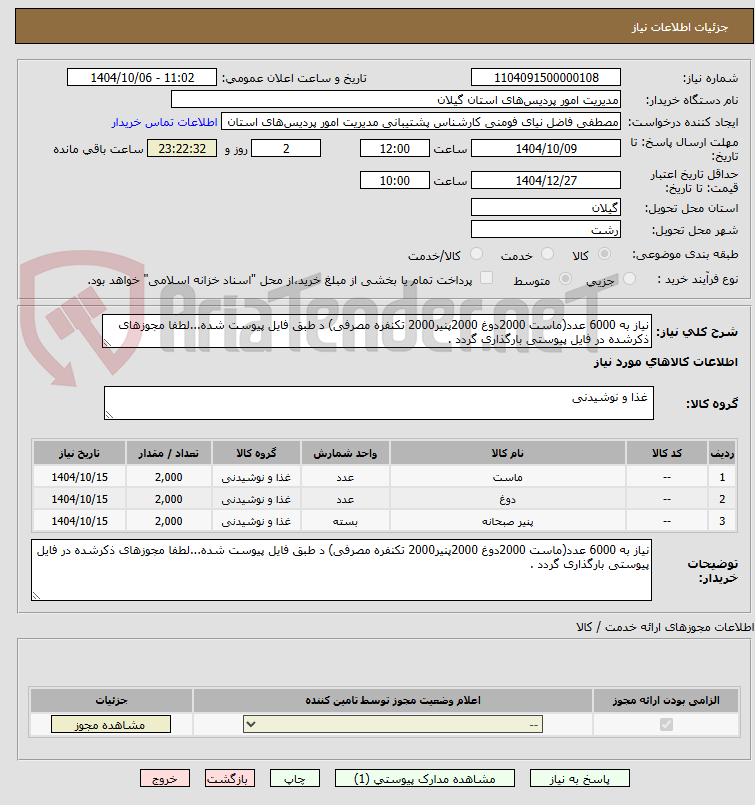Click the تعداد / مقدار column header
Image resolution: width=755 pixels, height=805 pixels.
(169, 453)
